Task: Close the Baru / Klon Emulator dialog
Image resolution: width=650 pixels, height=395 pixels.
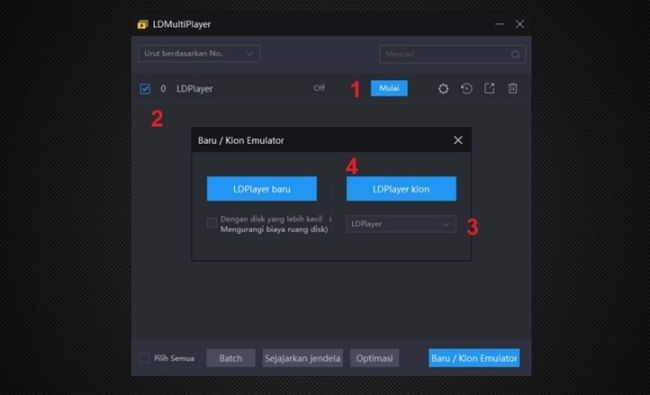Action: (x=458, y=140)
